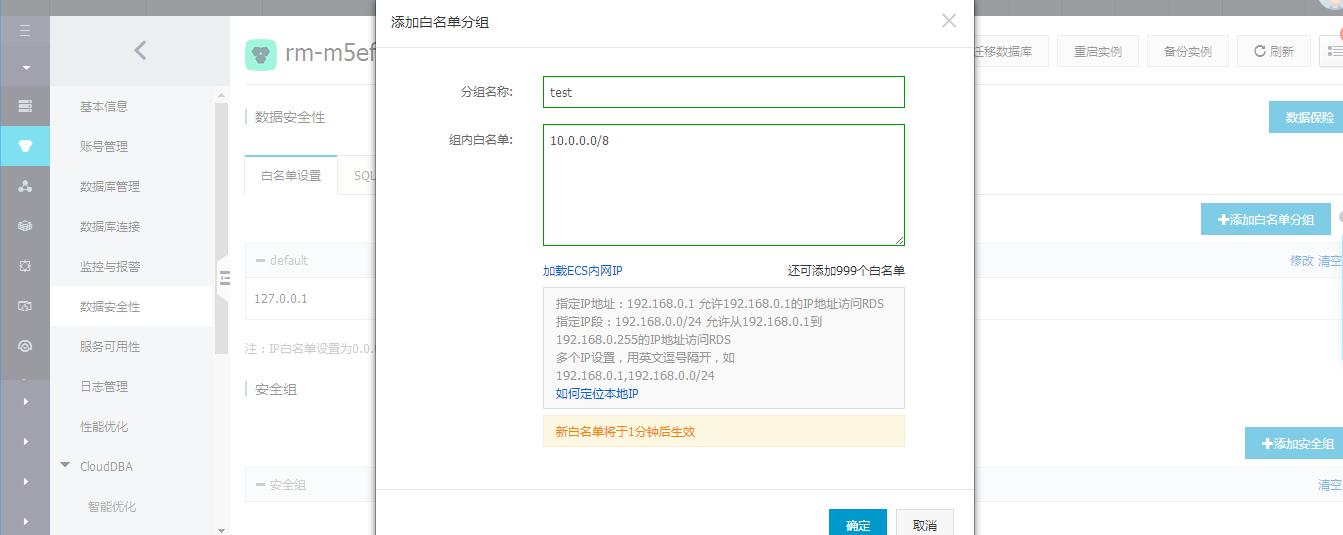Open 账号管理 in the instance menu
The image size is (1343, 535).
(x=104, y=146)
